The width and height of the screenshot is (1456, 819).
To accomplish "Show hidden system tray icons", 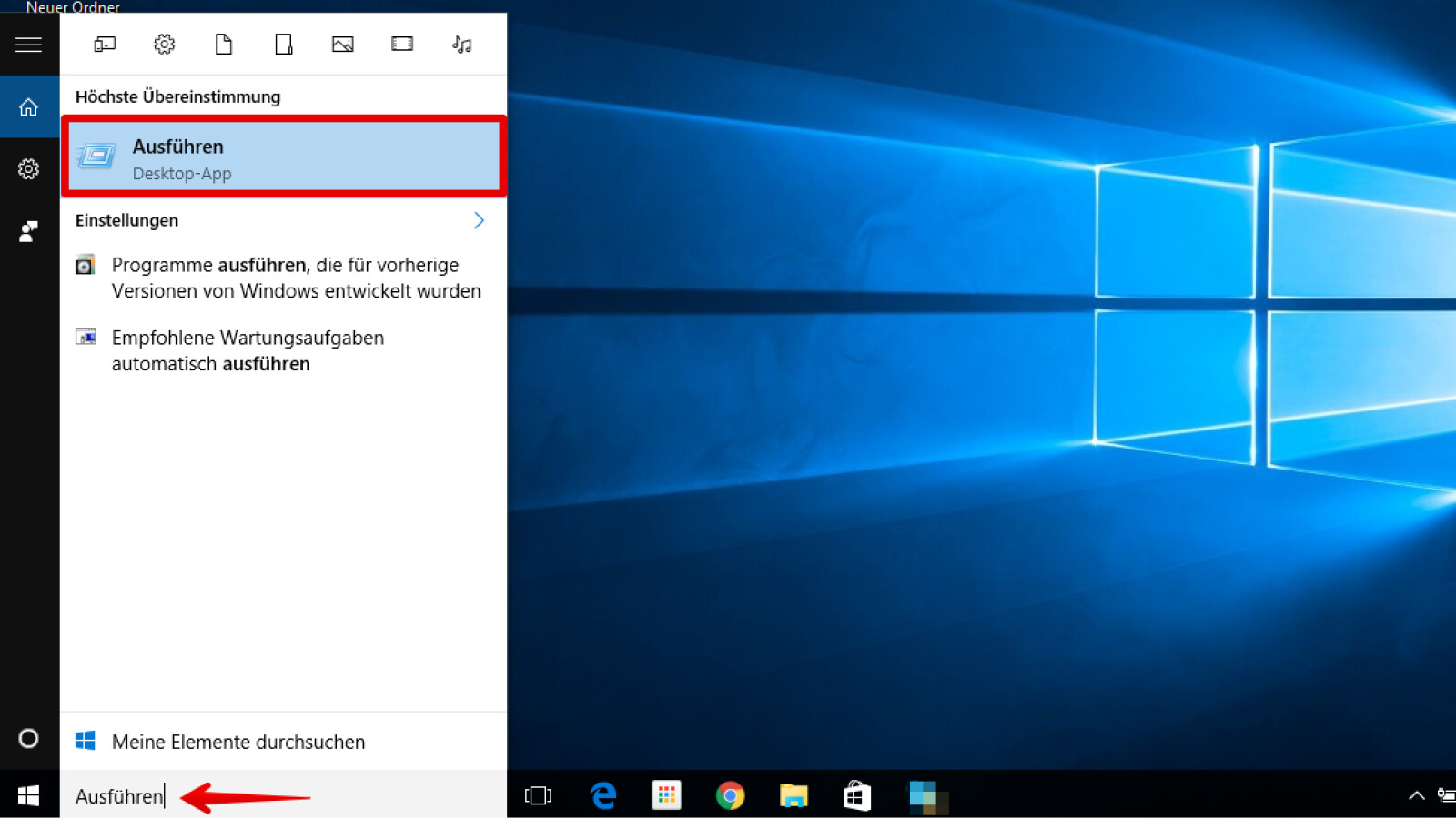I will click(1416, 796).
